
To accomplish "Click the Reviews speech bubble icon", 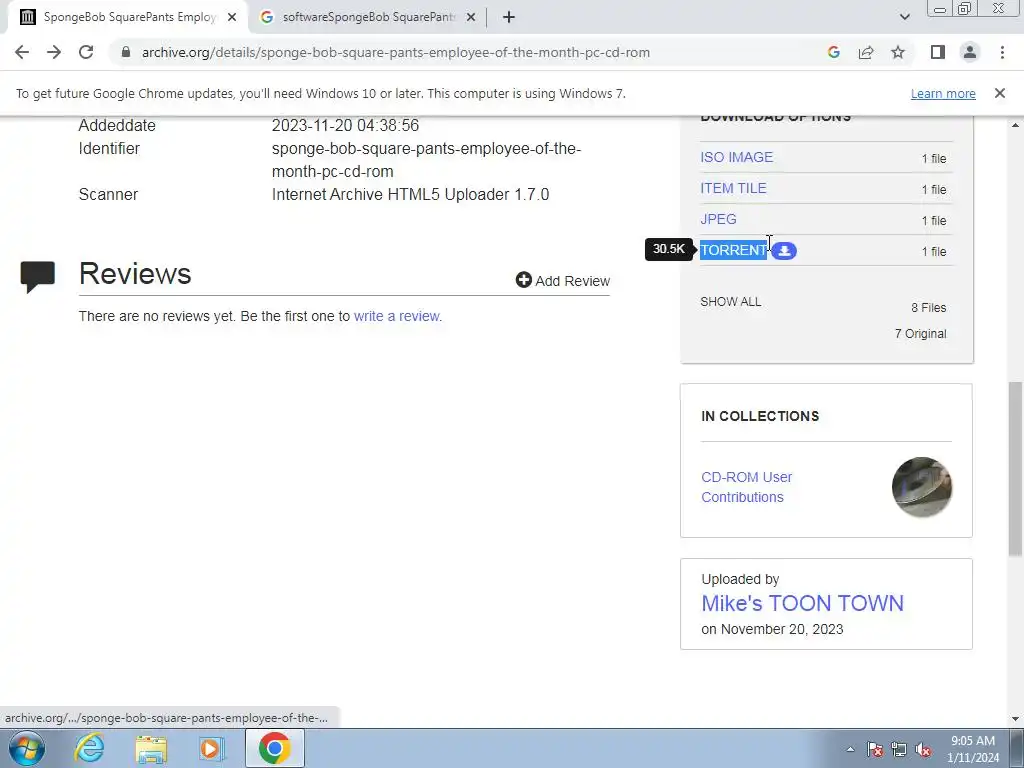I will [x=38, y=277].
